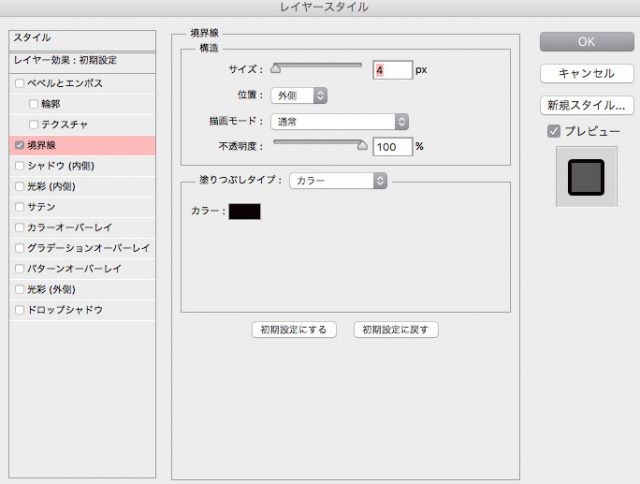Click the 初期設定にする button
This screenshot has height=484, width=640.
(x=293, y=329)
